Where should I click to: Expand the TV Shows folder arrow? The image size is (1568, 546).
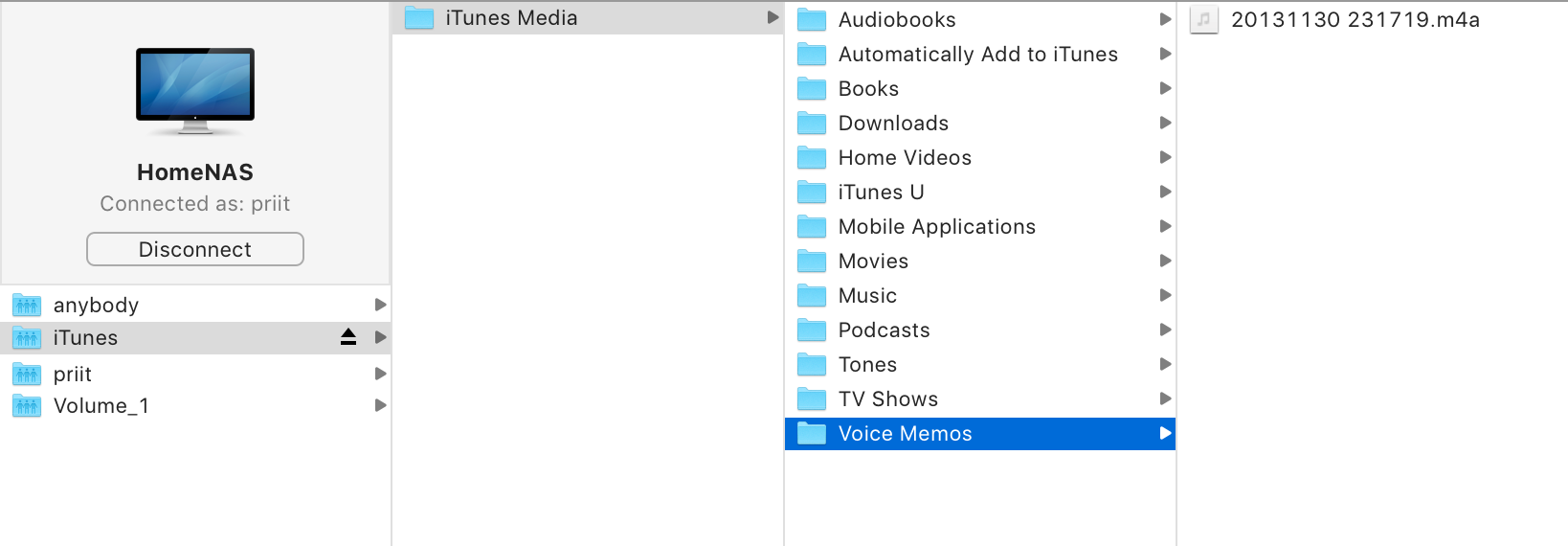click(x=1165, y=398)
